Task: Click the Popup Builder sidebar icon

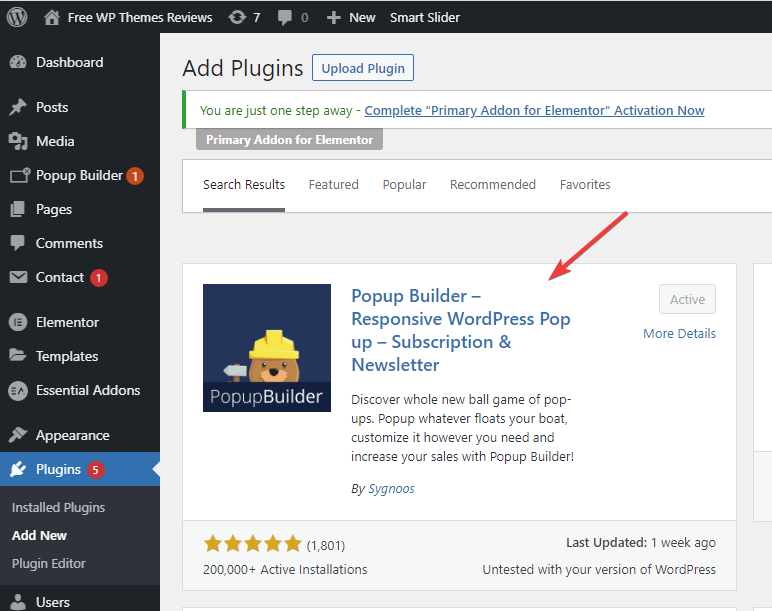Action: point(20,175)
